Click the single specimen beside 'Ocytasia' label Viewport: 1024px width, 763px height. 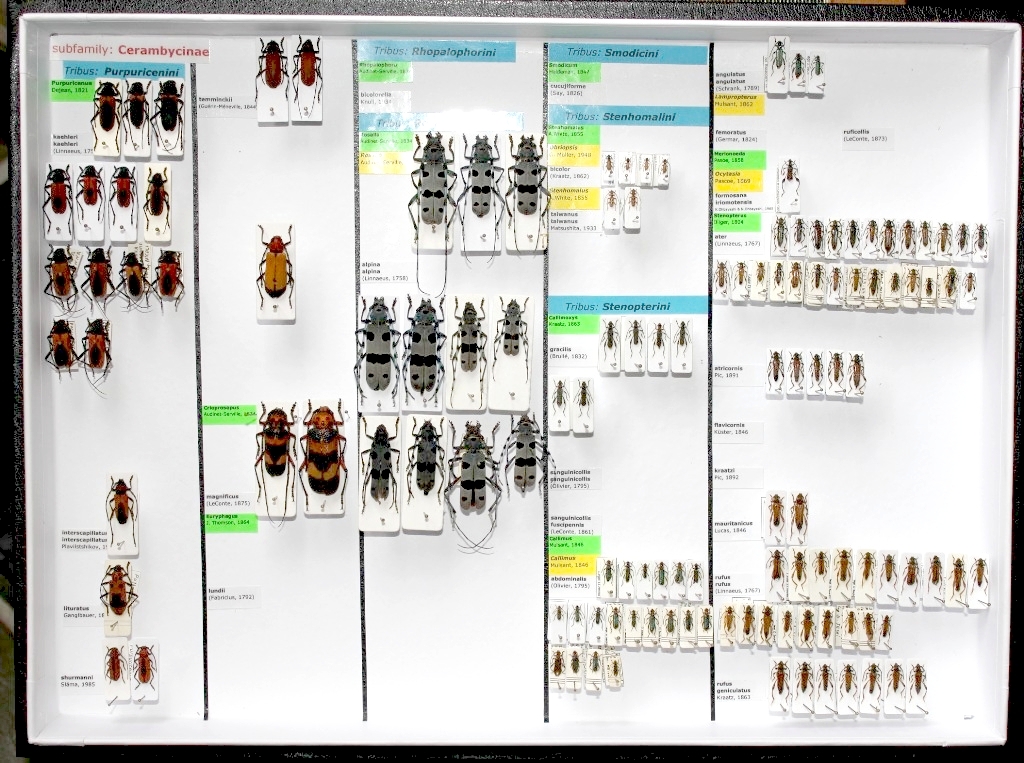pos(789,185)
